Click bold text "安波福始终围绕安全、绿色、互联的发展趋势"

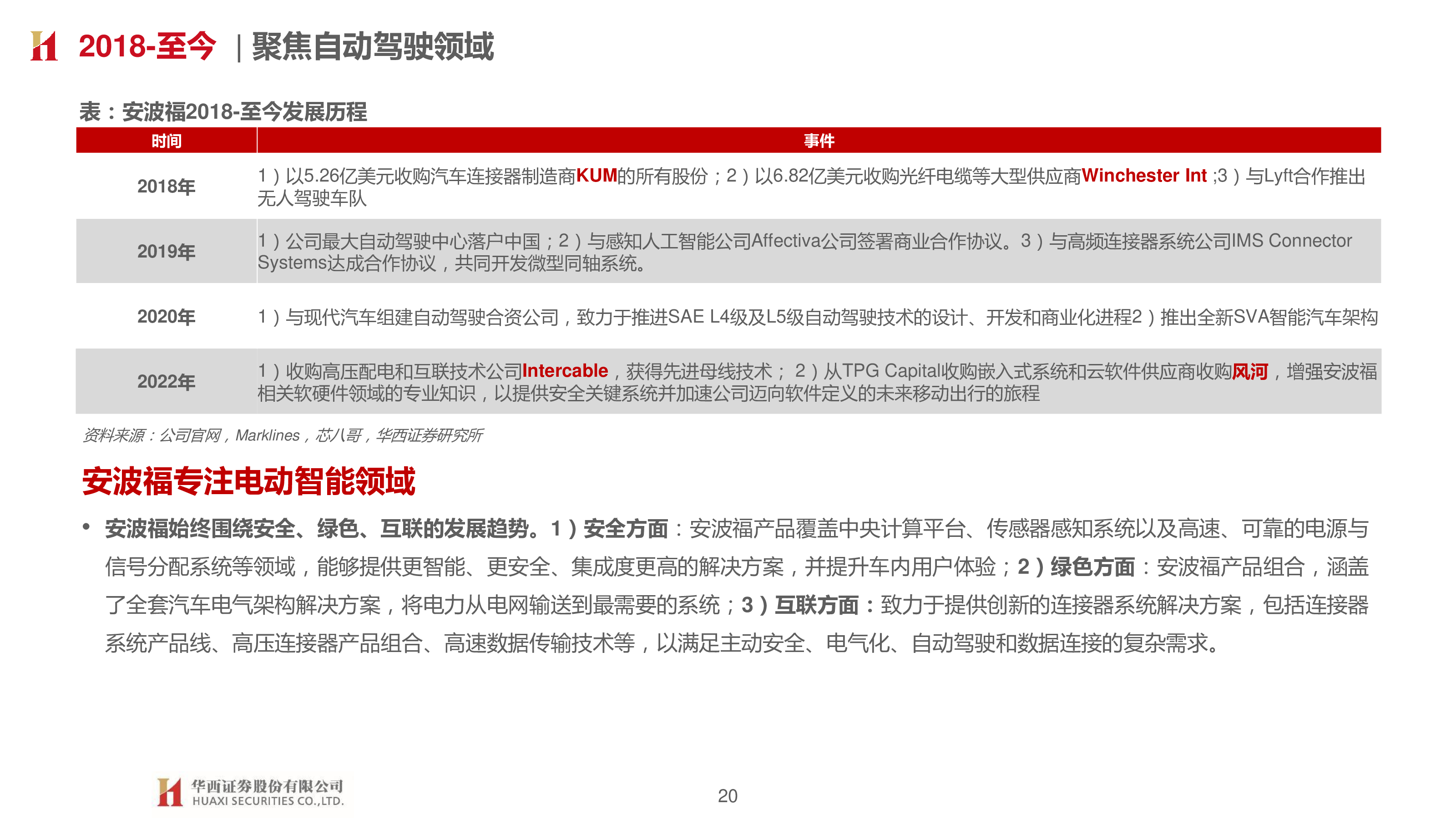point(317,528)
